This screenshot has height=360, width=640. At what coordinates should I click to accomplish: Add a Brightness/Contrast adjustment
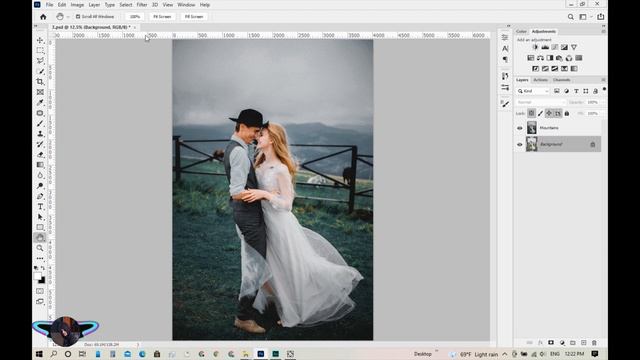tap(535, 47)
